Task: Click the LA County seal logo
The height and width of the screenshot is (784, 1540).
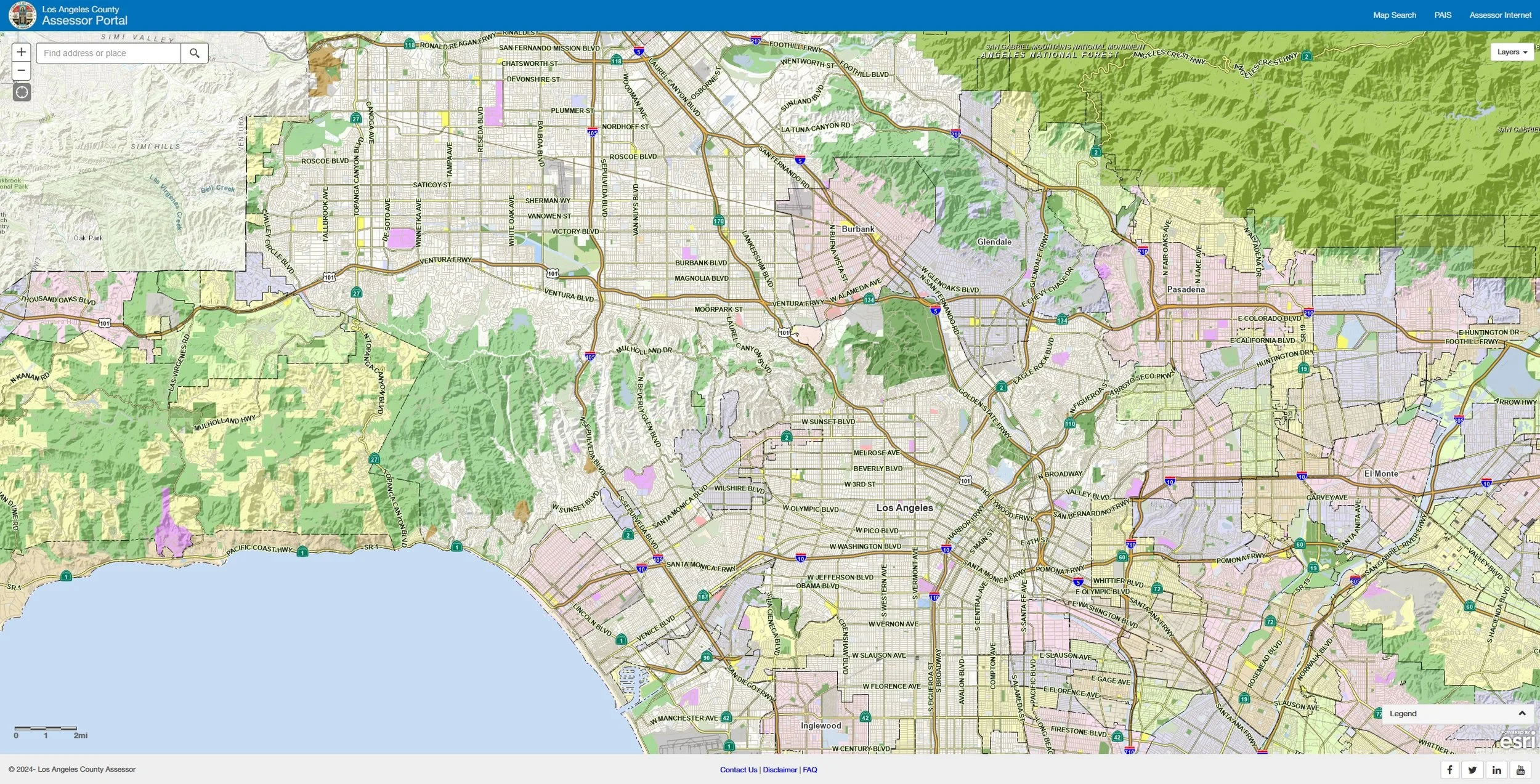Action: click(x=23, y=15)
